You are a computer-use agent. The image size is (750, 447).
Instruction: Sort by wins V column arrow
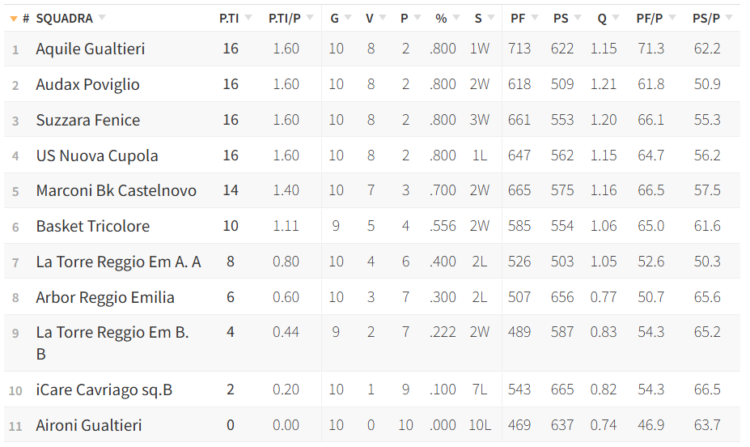pos(382,18)
